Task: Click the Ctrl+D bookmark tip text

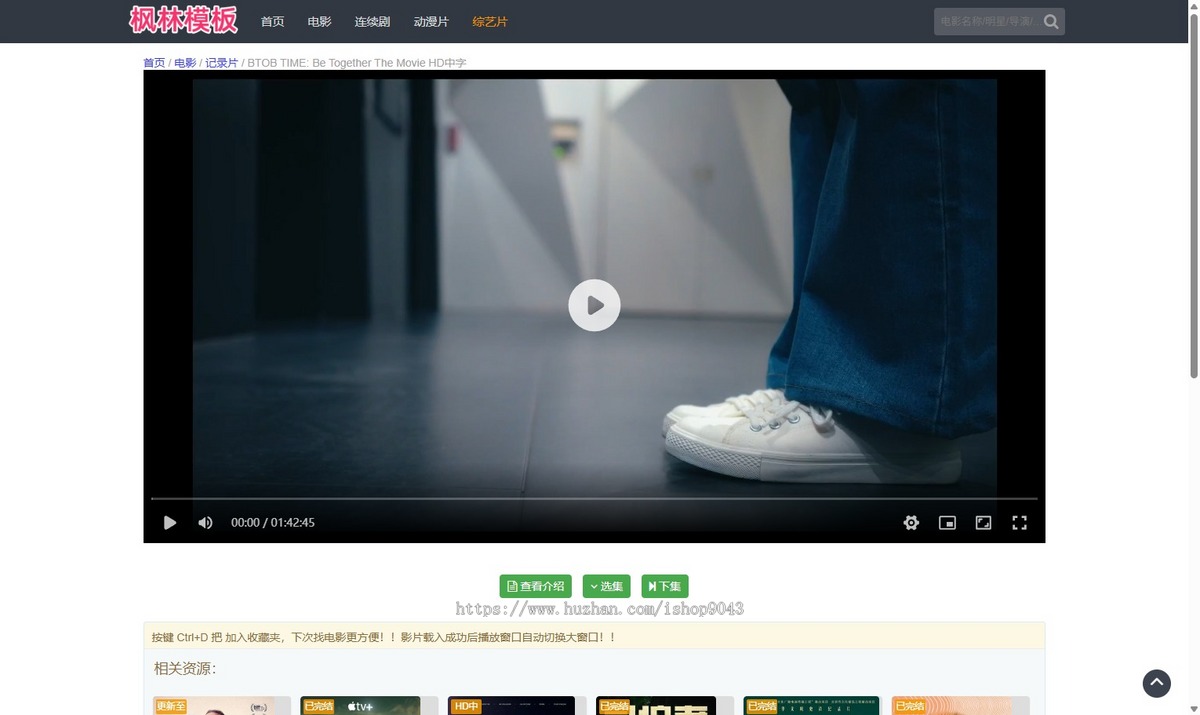Action: tap(384, 636)
